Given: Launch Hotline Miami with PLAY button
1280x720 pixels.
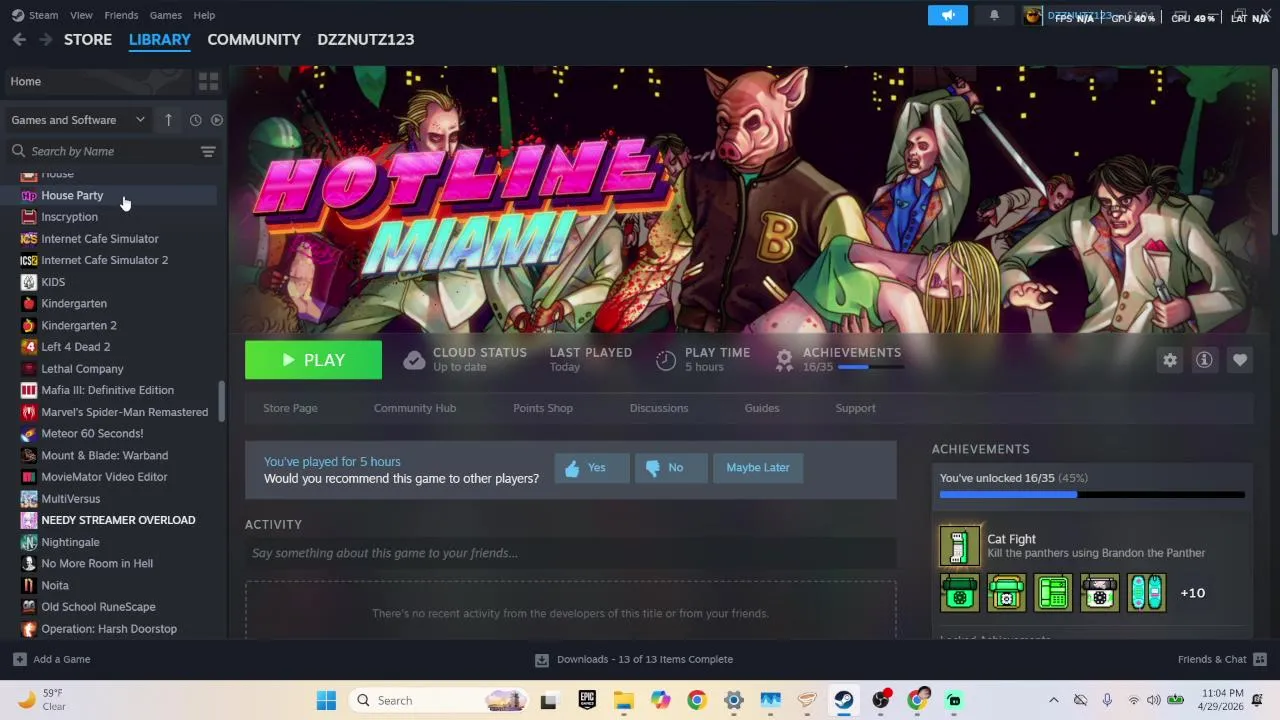Looking at the screenshot, I should pos(313,360).
